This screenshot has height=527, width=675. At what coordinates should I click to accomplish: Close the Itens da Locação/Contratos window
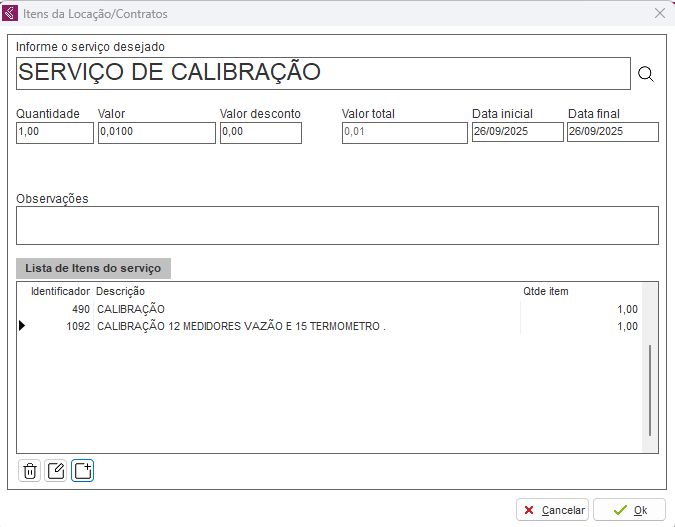tap(659, 14)
